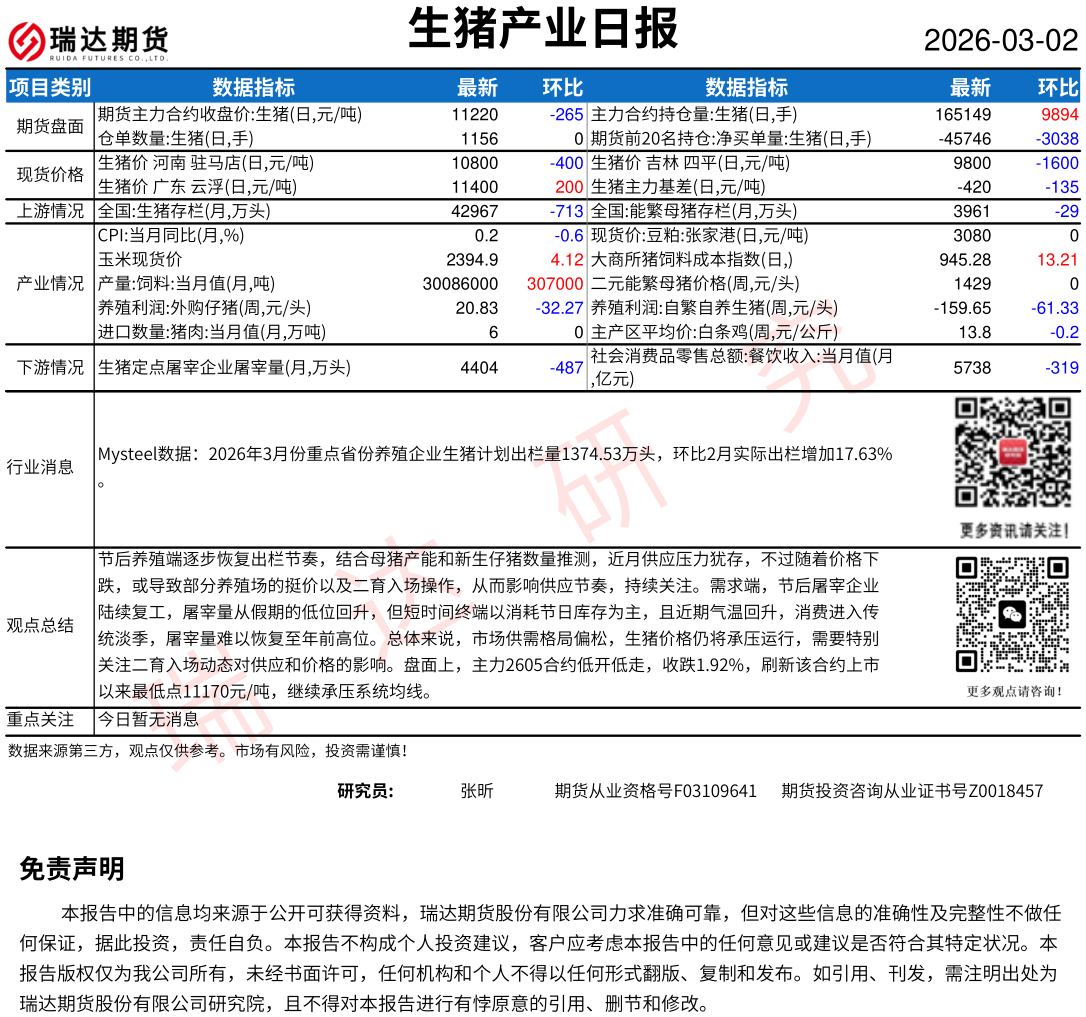Click the 行业消息 row label
Screen dimensions: 1086x1017
coord(40,467)
